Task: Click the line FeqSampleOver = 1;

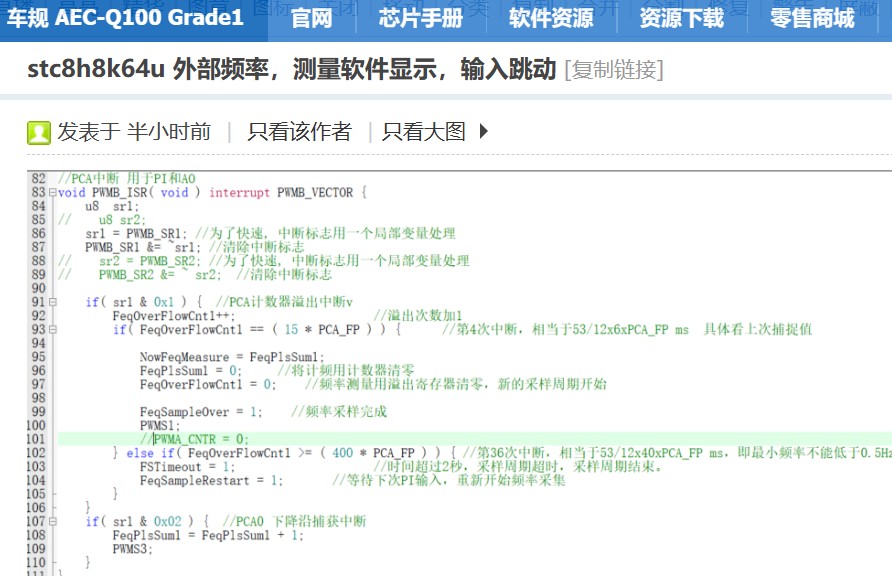Action: (x=201, y=412)
